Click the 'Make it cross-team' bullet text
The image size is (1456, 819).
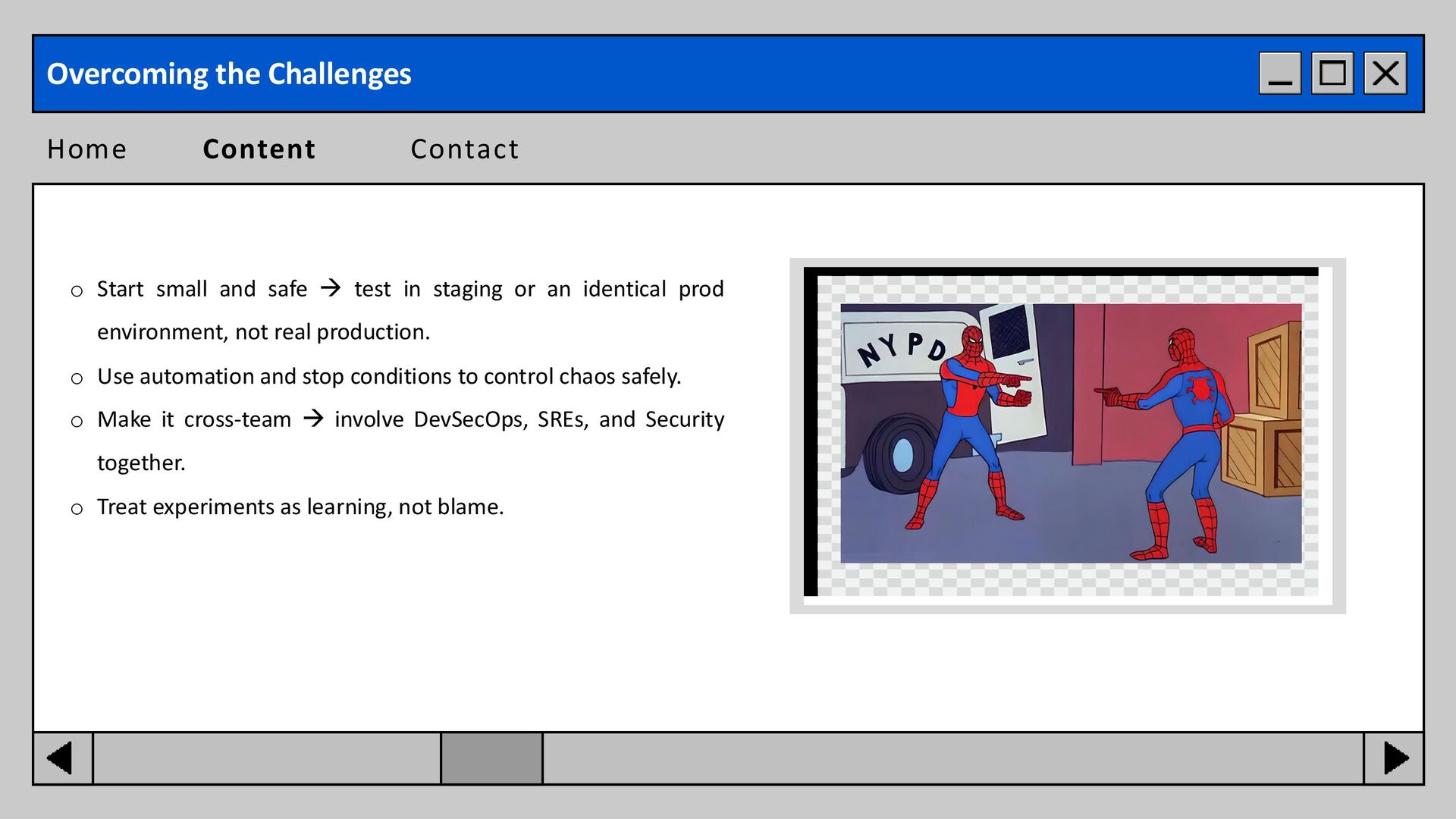pyautogui.click(x=194, y=419)
